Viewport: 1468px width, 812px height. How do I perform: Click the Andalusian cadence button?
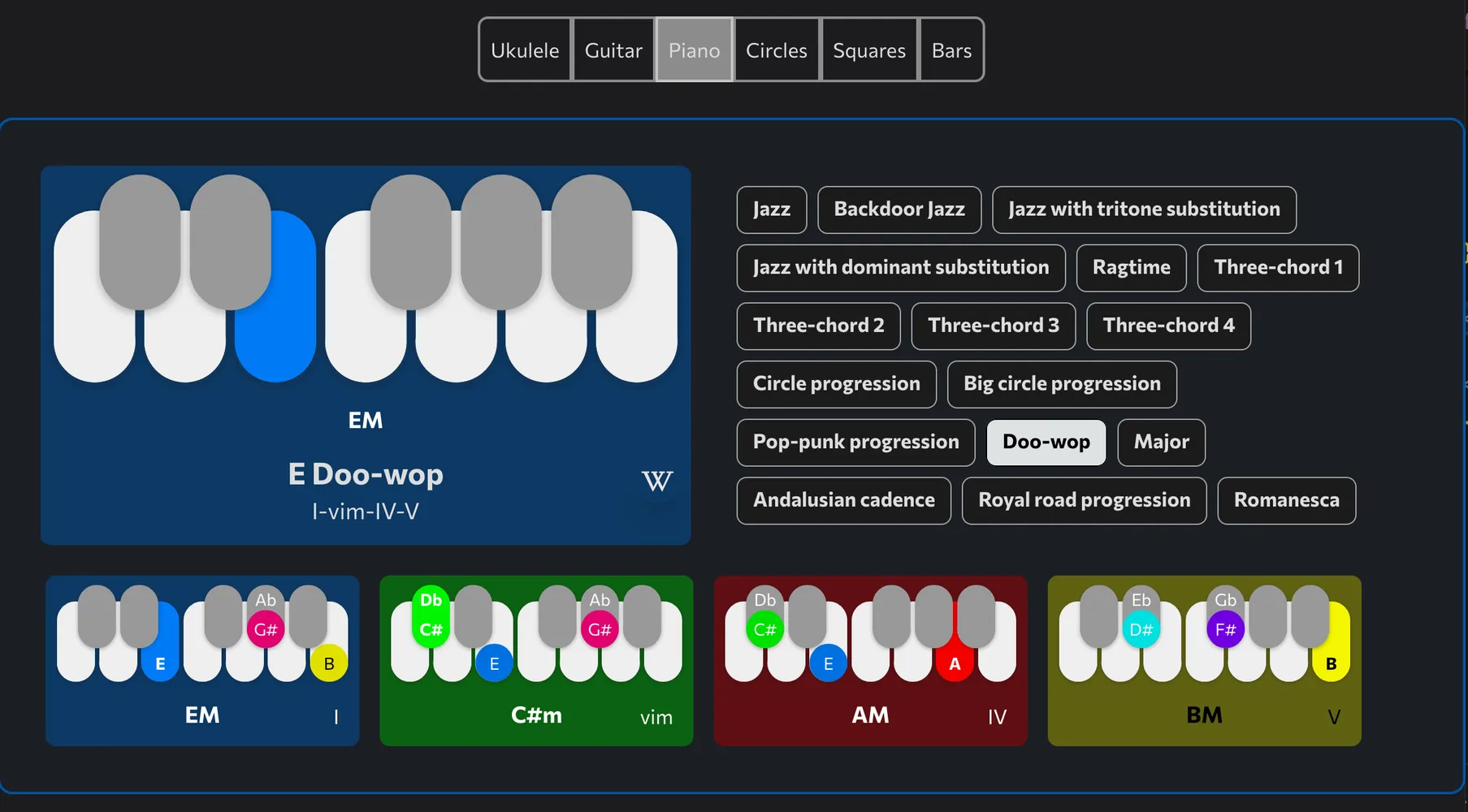[843, 500]
